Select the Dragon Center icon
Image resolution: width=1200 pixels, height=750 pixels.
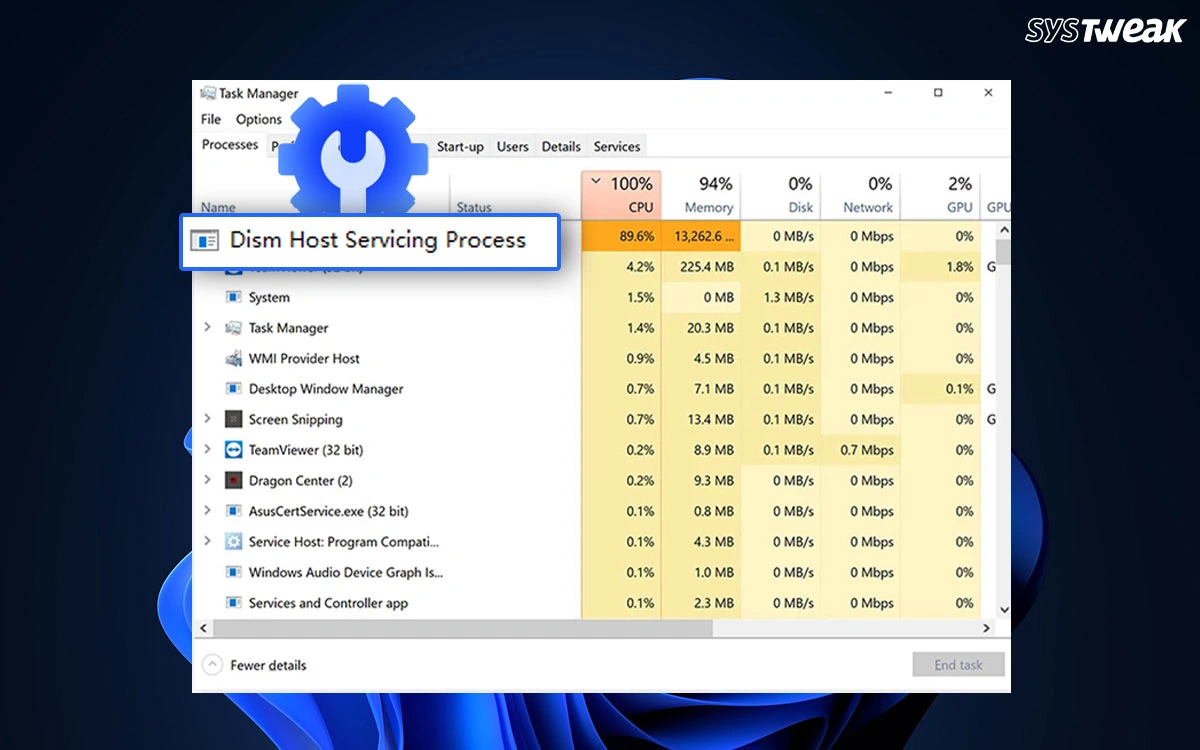232,481
